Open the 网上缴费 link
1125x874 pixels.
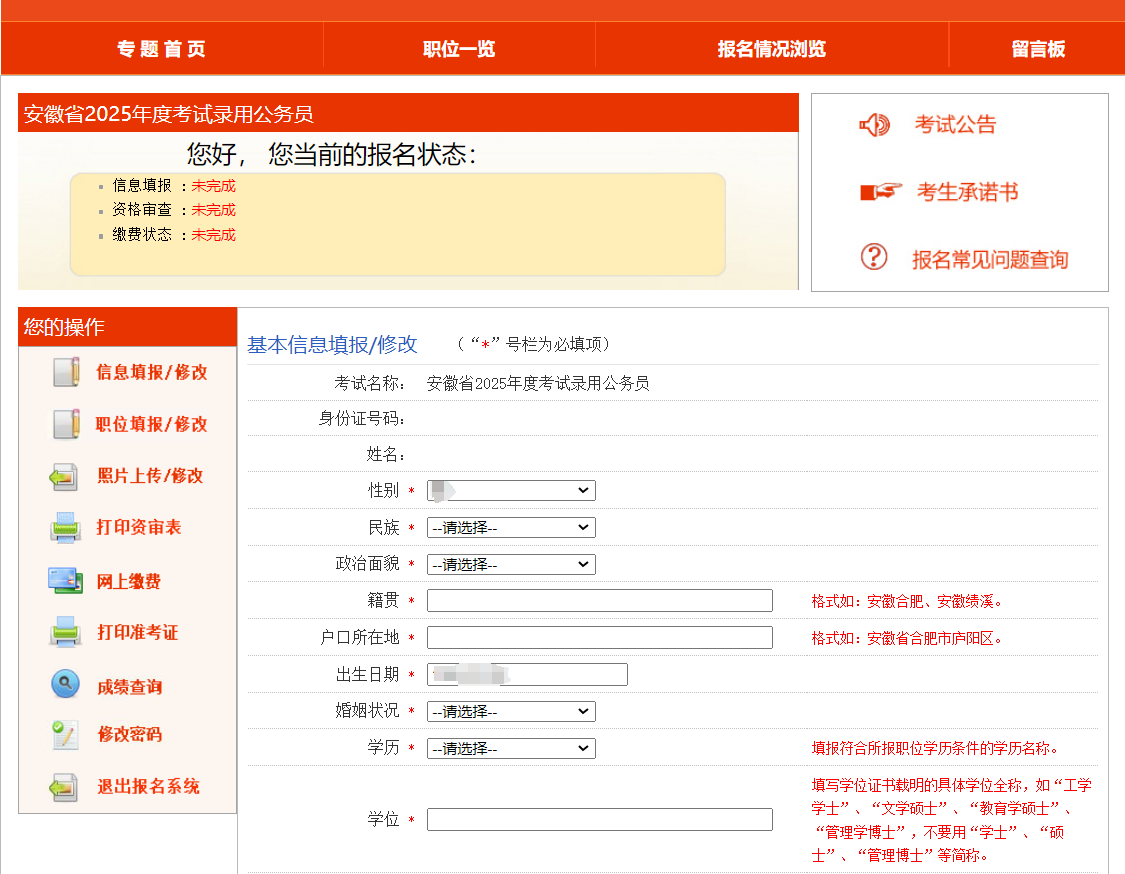point(129,581)
